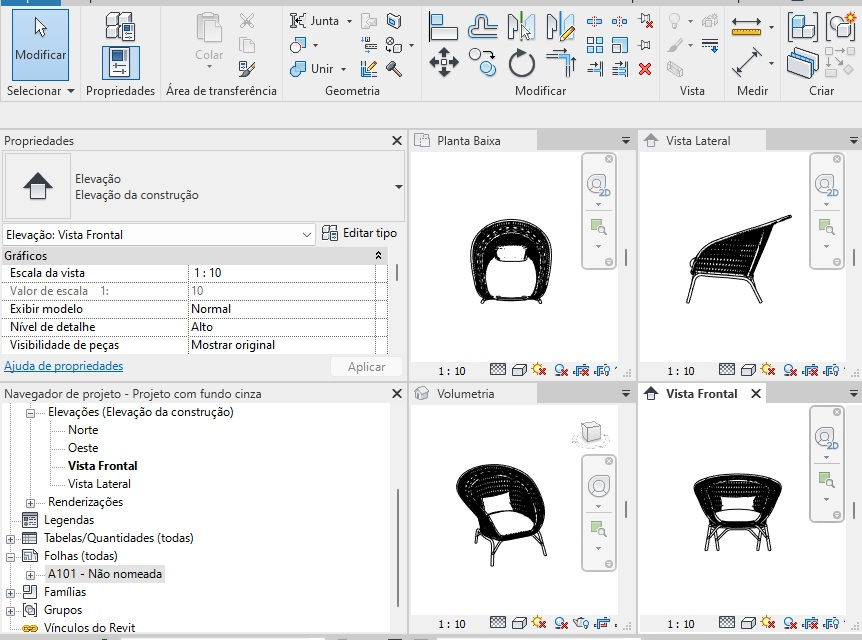
Task: Expand the A101 - Não nomeada sheet
Action: click(30, 575)
